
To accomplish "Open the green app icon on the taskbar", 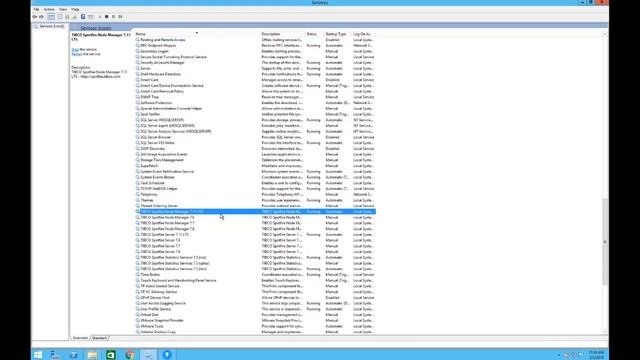I will click(111, 355).
